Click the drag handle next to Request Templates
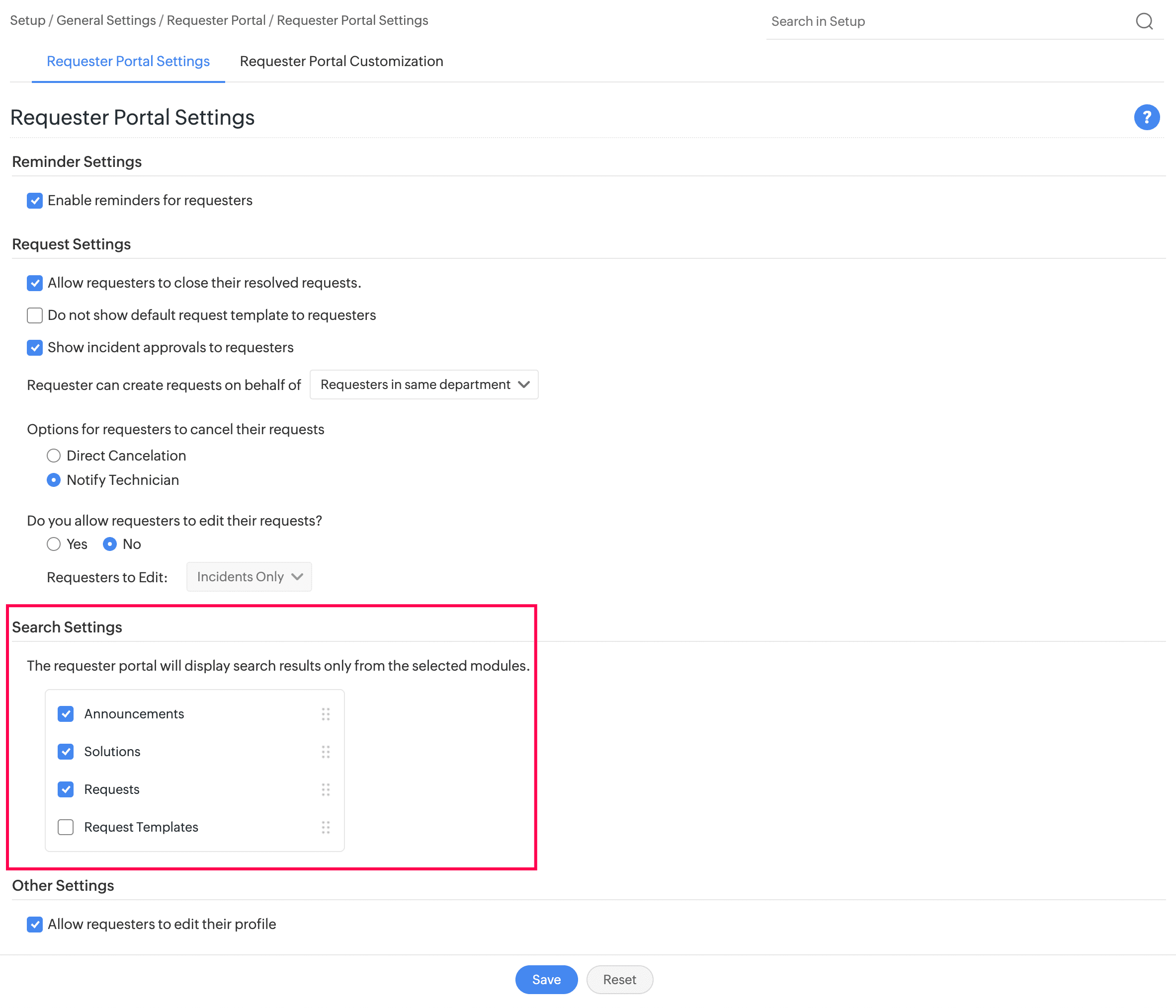1176x1008 pixels. [327, 828]
